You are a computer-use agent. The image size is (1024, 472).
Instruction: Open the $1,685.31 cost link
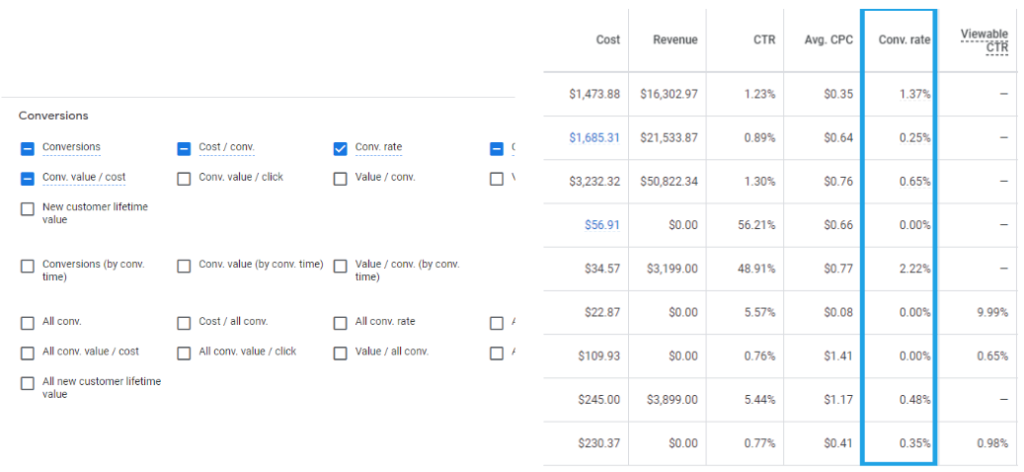(594, 138)
